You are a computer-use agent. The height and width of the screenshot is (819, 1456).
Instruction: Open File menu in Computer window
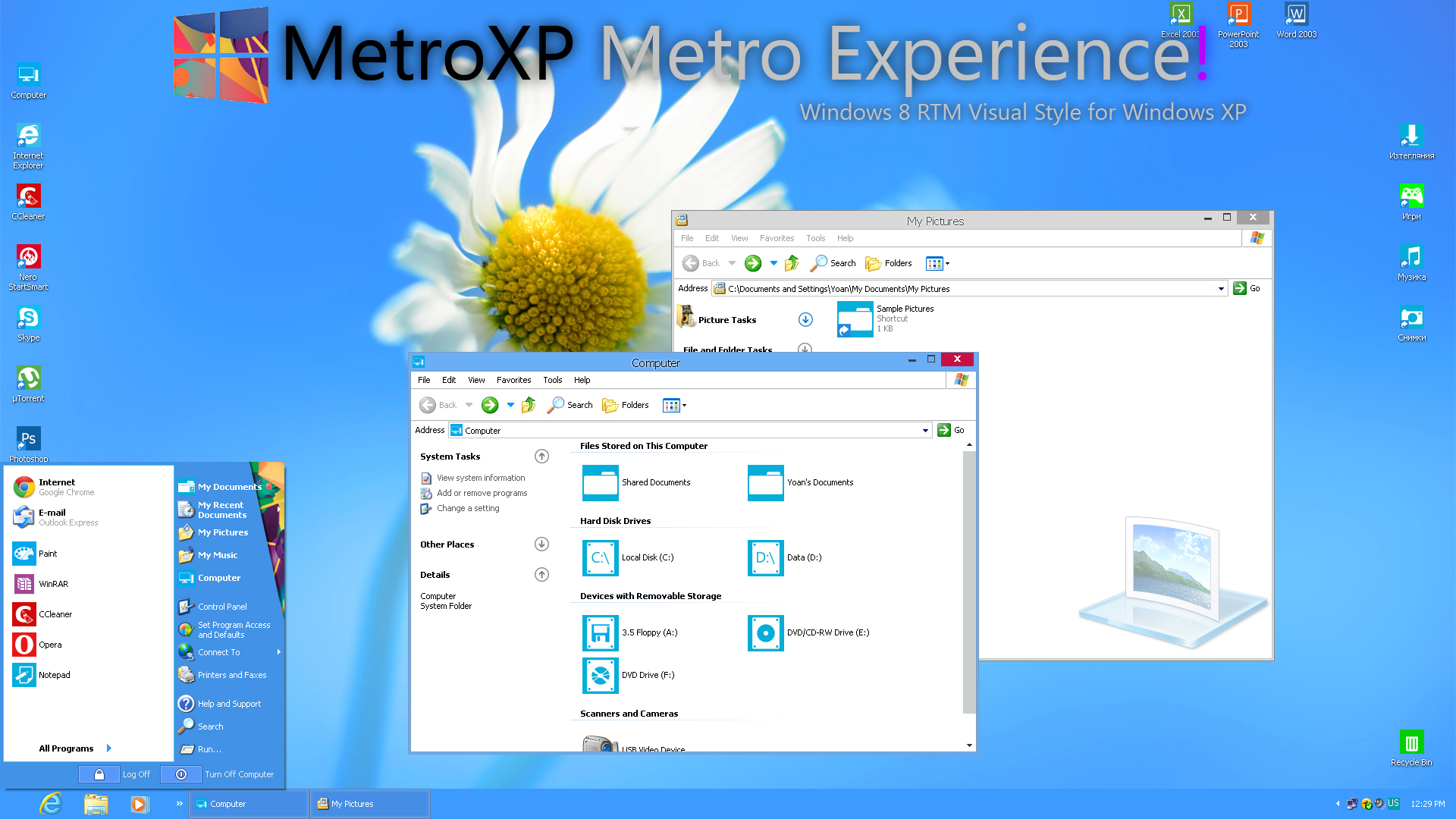(424, 380)
